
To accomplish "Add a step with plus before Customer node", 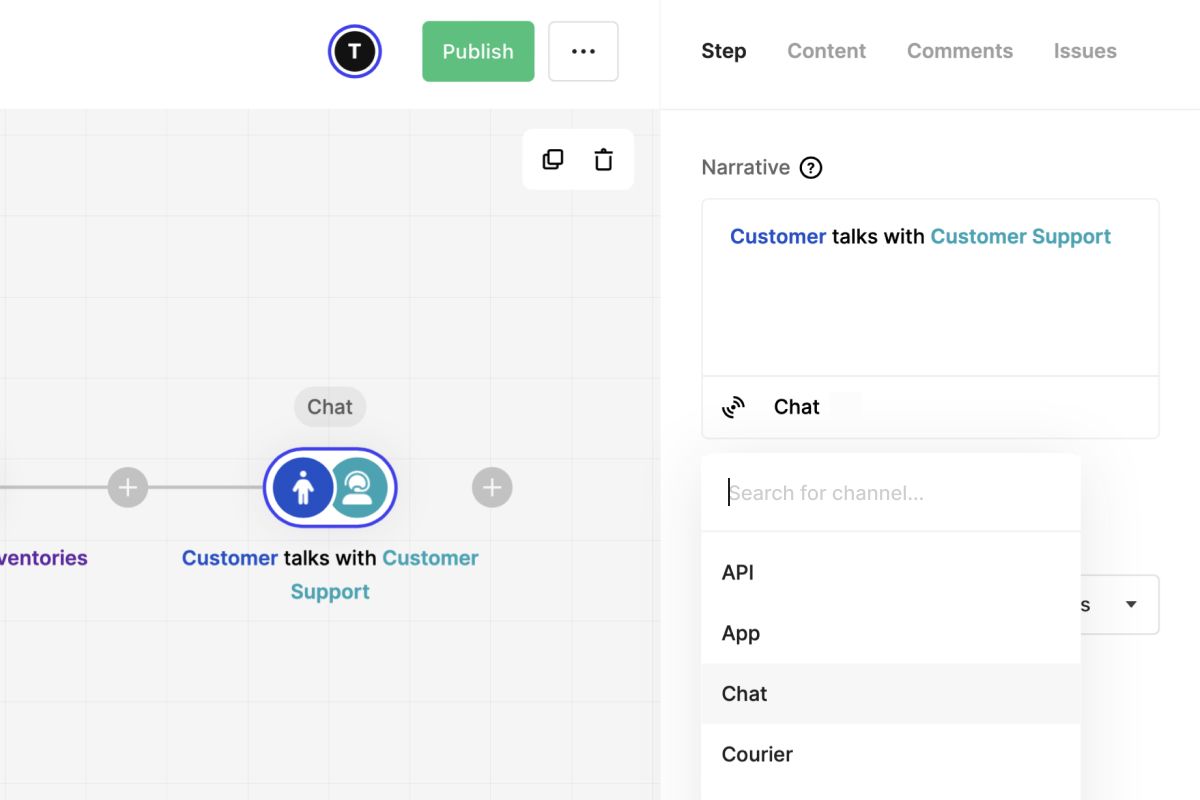I will click(x=128, y=487).
